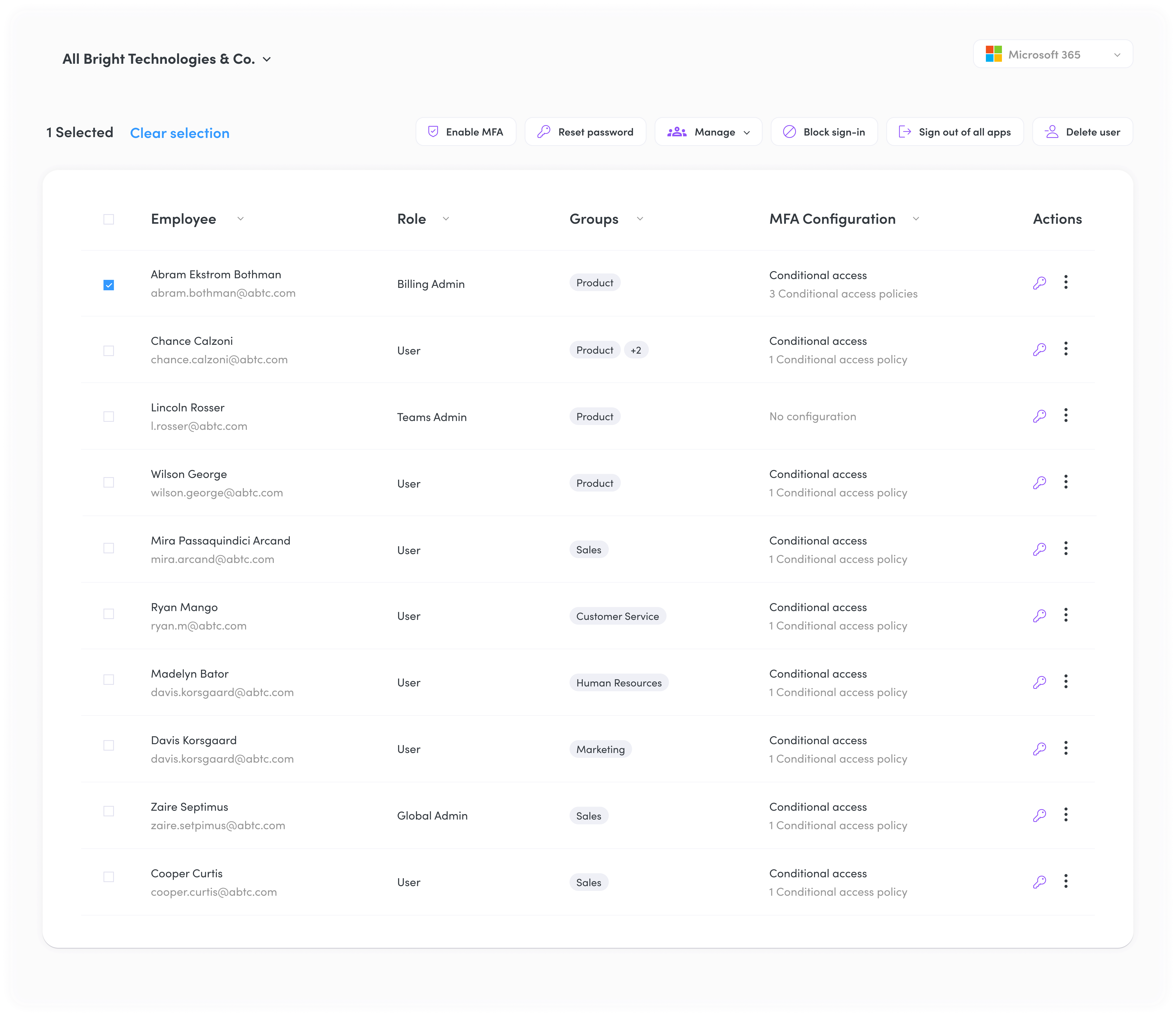Screen dimensions: 1176x1016
Task: Check the Wilson George row checkbox
Action: [109, 482]
